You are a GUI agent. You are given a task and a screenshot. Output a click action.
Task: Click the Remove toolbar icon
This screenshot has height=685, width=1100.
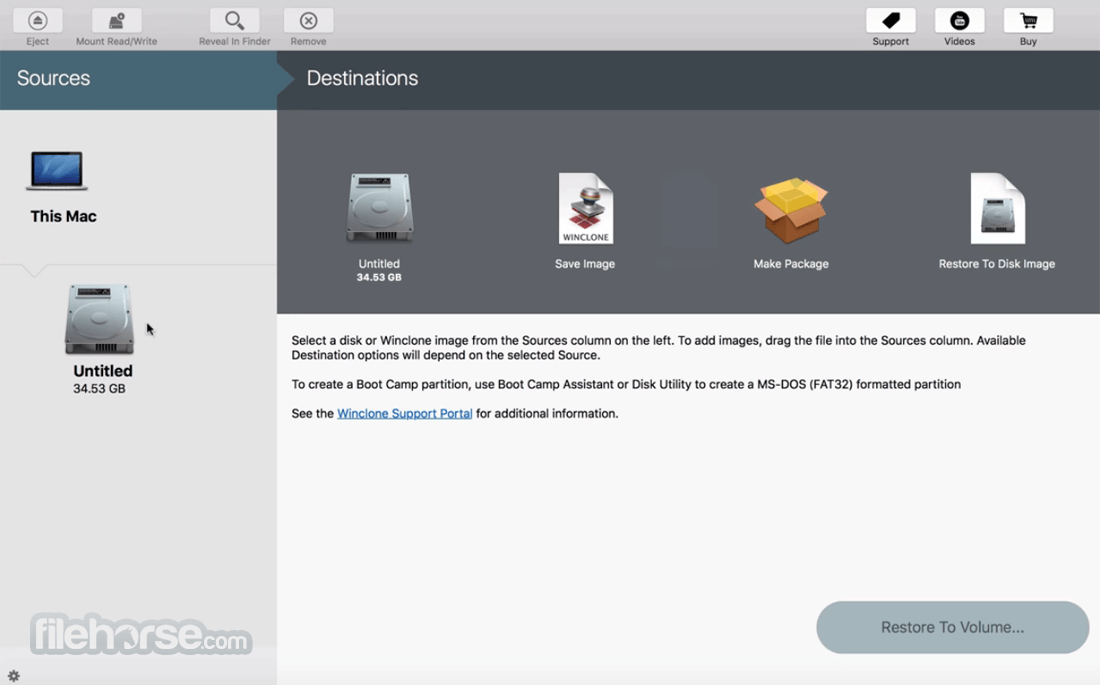point(309,21)
